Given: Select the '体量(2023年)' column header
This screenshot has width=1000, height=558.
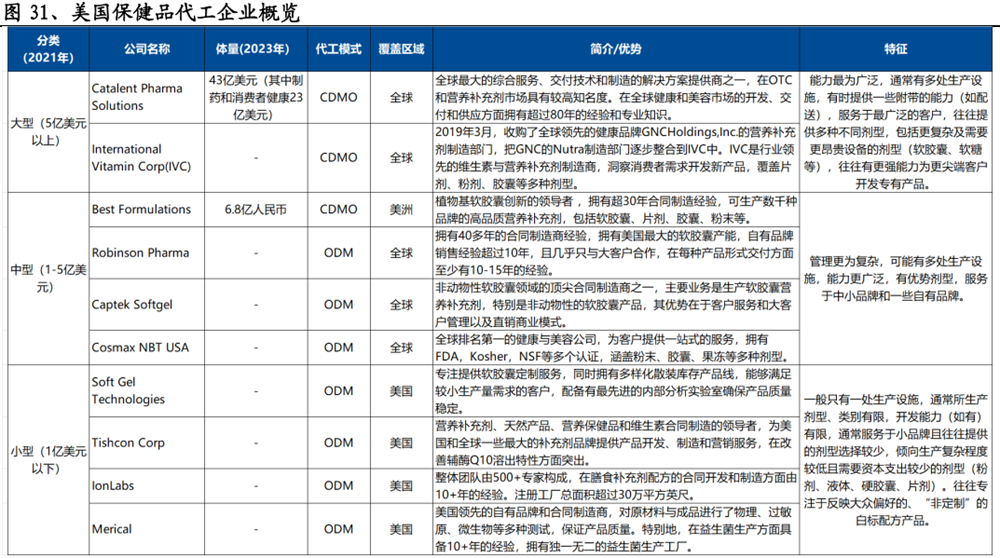Looking at the screenshot, I should point(256,49).
